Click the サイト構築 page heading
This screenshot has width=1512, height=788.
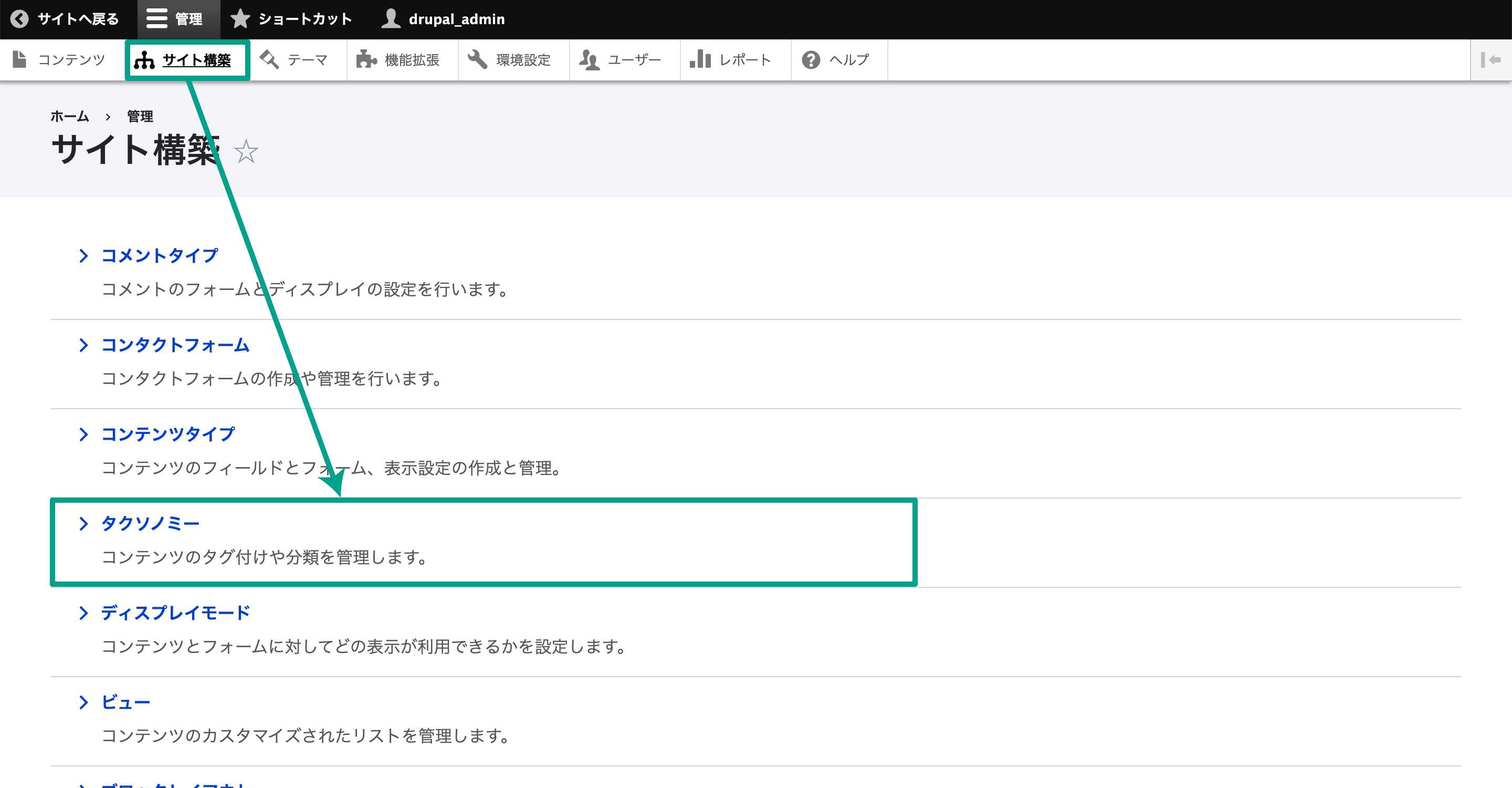135,150
